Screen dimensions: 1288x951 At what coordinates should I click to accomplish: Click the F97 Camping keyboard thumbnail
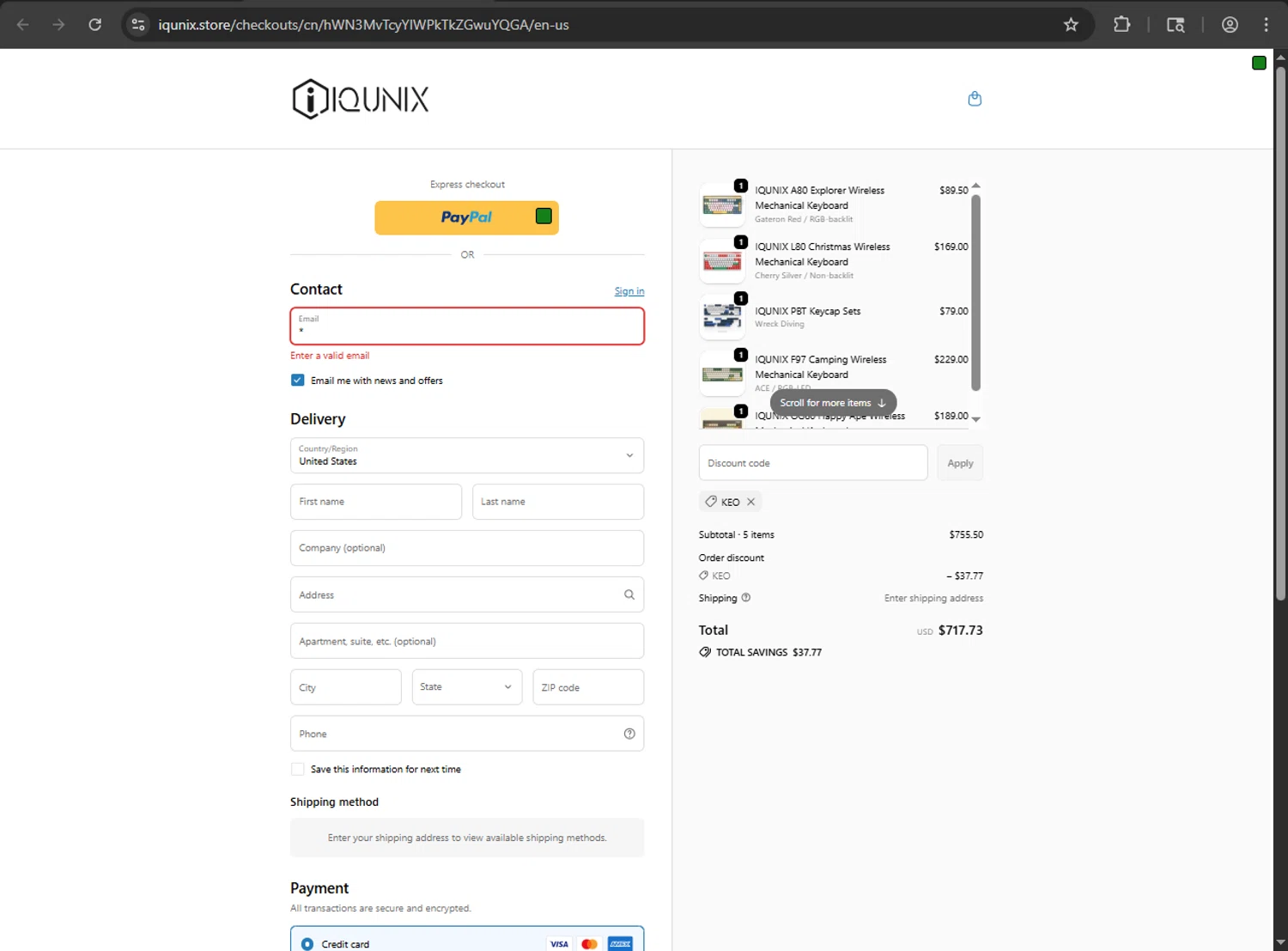pyautogui.click(x=722, y=374)
